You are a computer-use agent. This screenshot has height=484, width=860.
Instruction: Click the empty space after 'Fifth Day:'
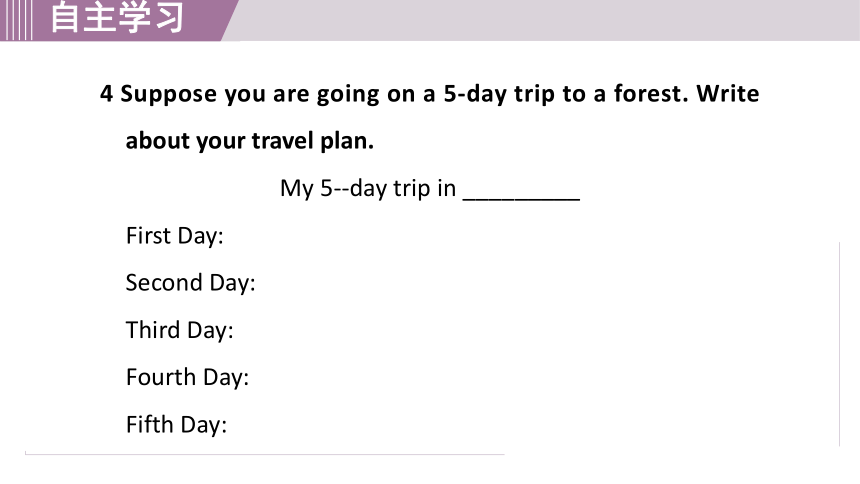pyautogui.click(x=527, y=425)
